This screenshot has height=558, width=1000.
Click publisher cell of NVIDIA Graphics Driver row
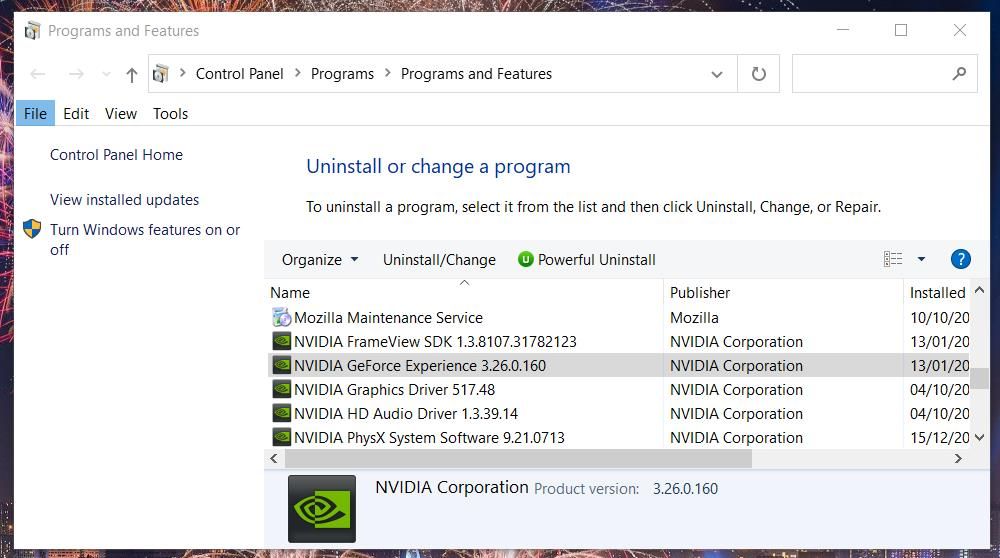pyautogui.click(x=736, y=390)
